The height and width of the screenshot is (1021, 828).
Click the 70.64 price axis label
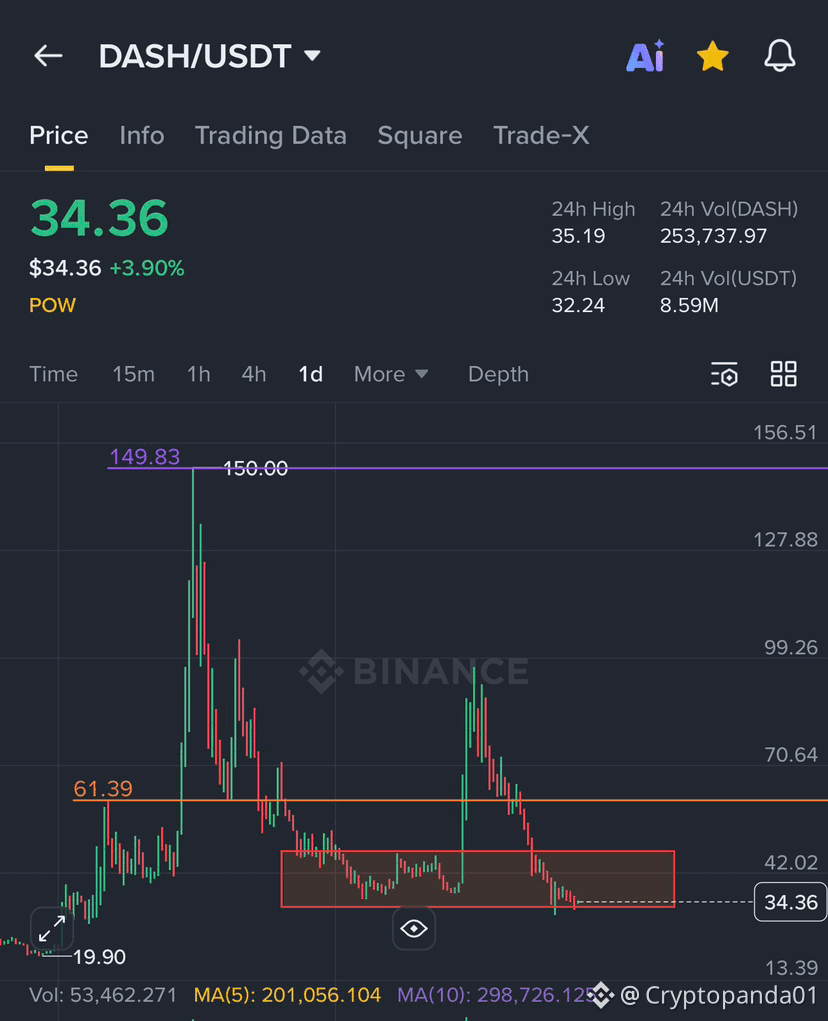click(791, 755)
